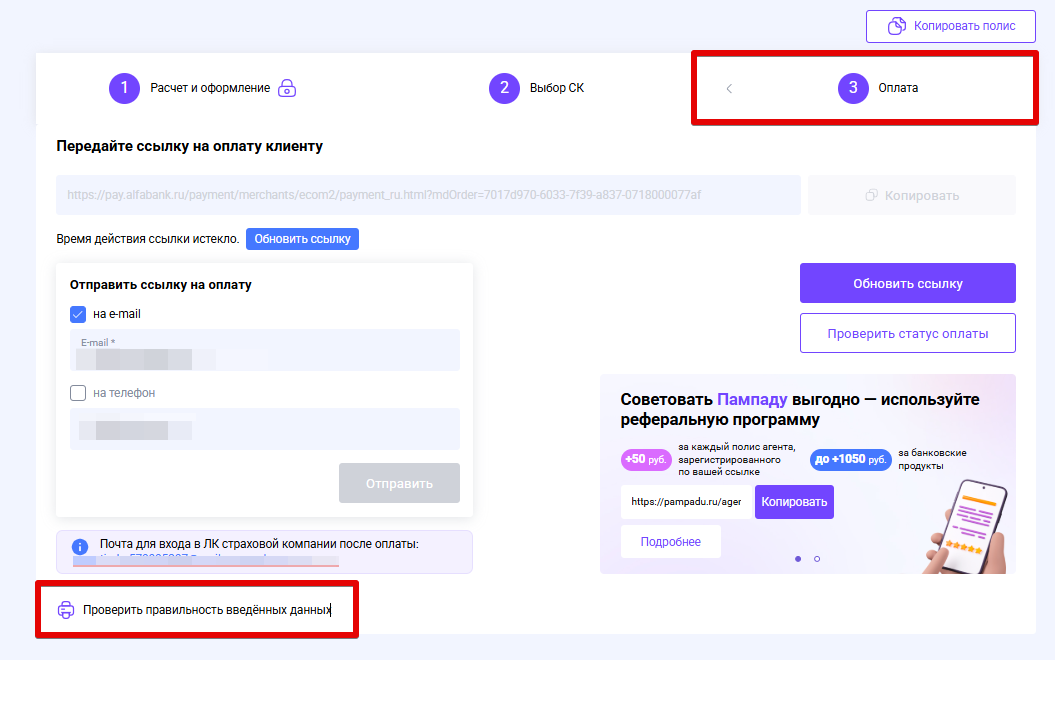Click the step 3 number circle
The image size is (1055, 709).
(x=853, y=88)
